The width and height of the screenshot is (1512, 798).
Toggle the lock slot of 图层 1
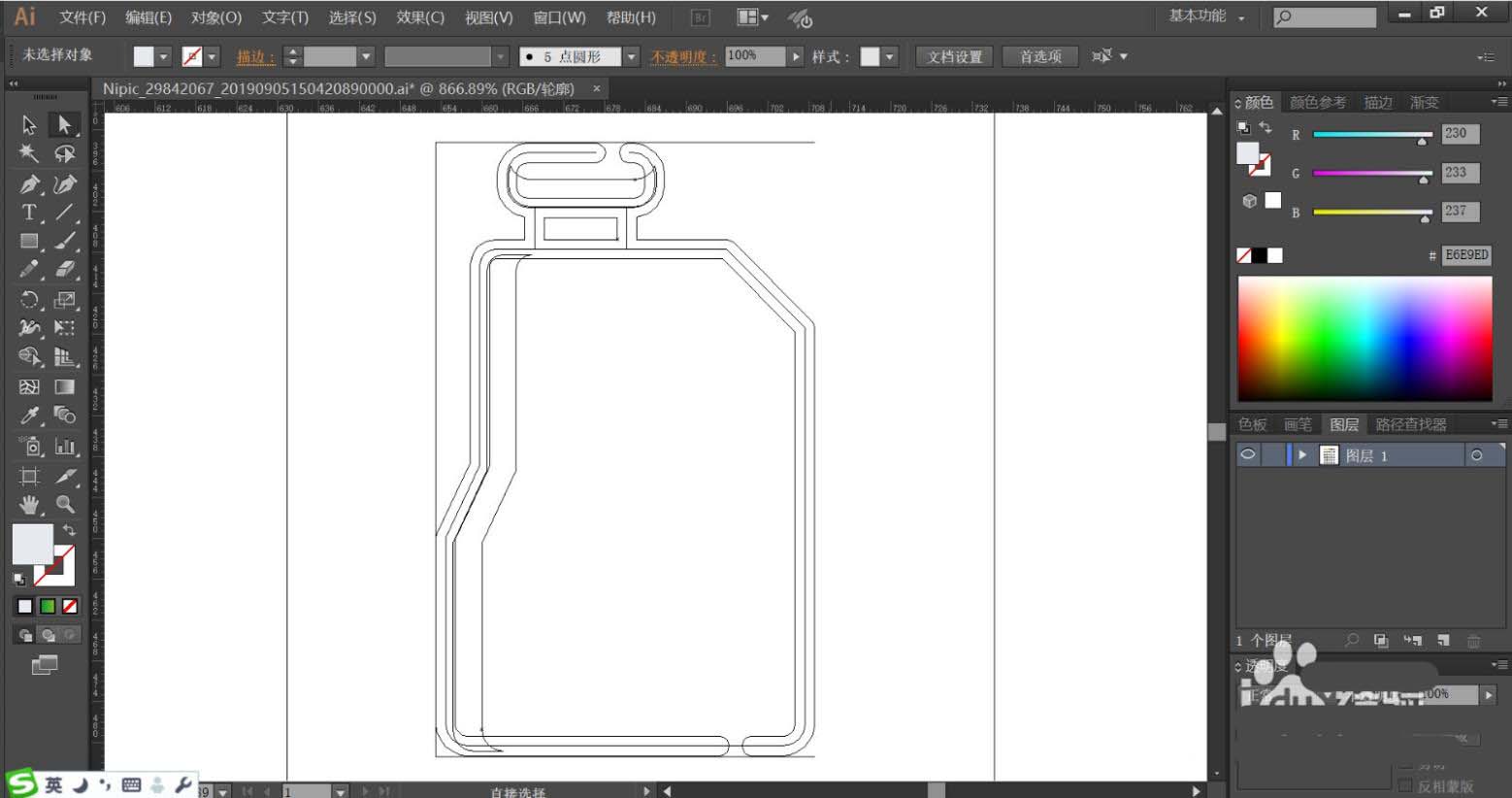pos(1272,454)
